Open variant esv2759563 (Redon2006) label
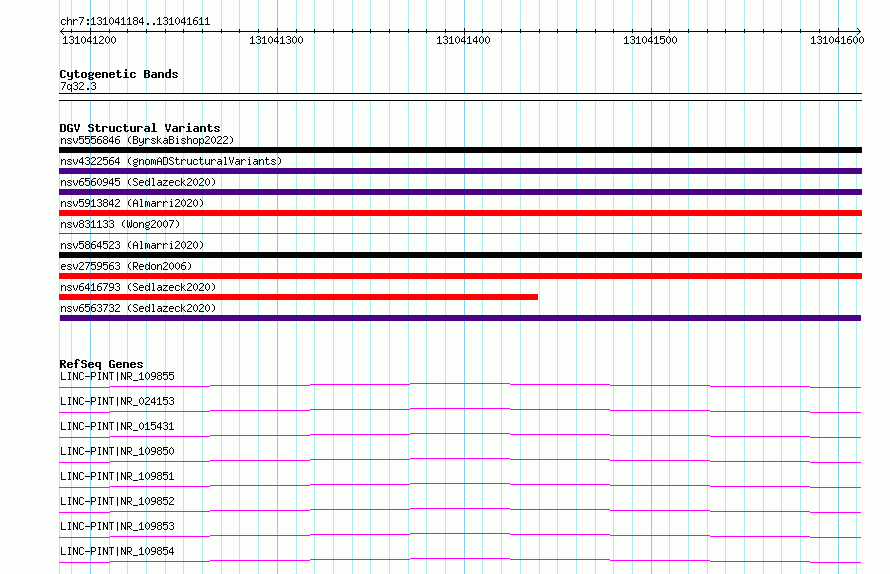The width and height of the screenshot is (890, 574). (126, 266)
